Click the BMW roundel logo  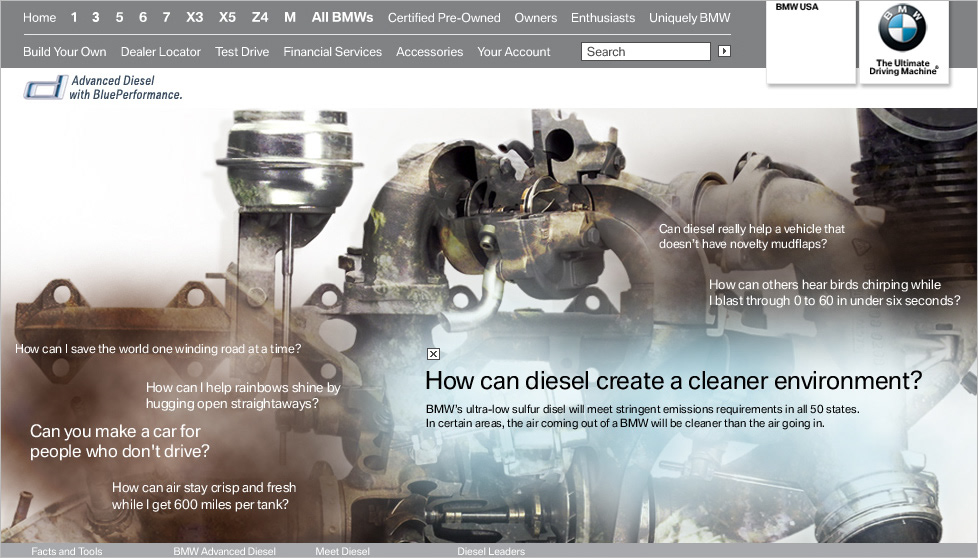902,28
